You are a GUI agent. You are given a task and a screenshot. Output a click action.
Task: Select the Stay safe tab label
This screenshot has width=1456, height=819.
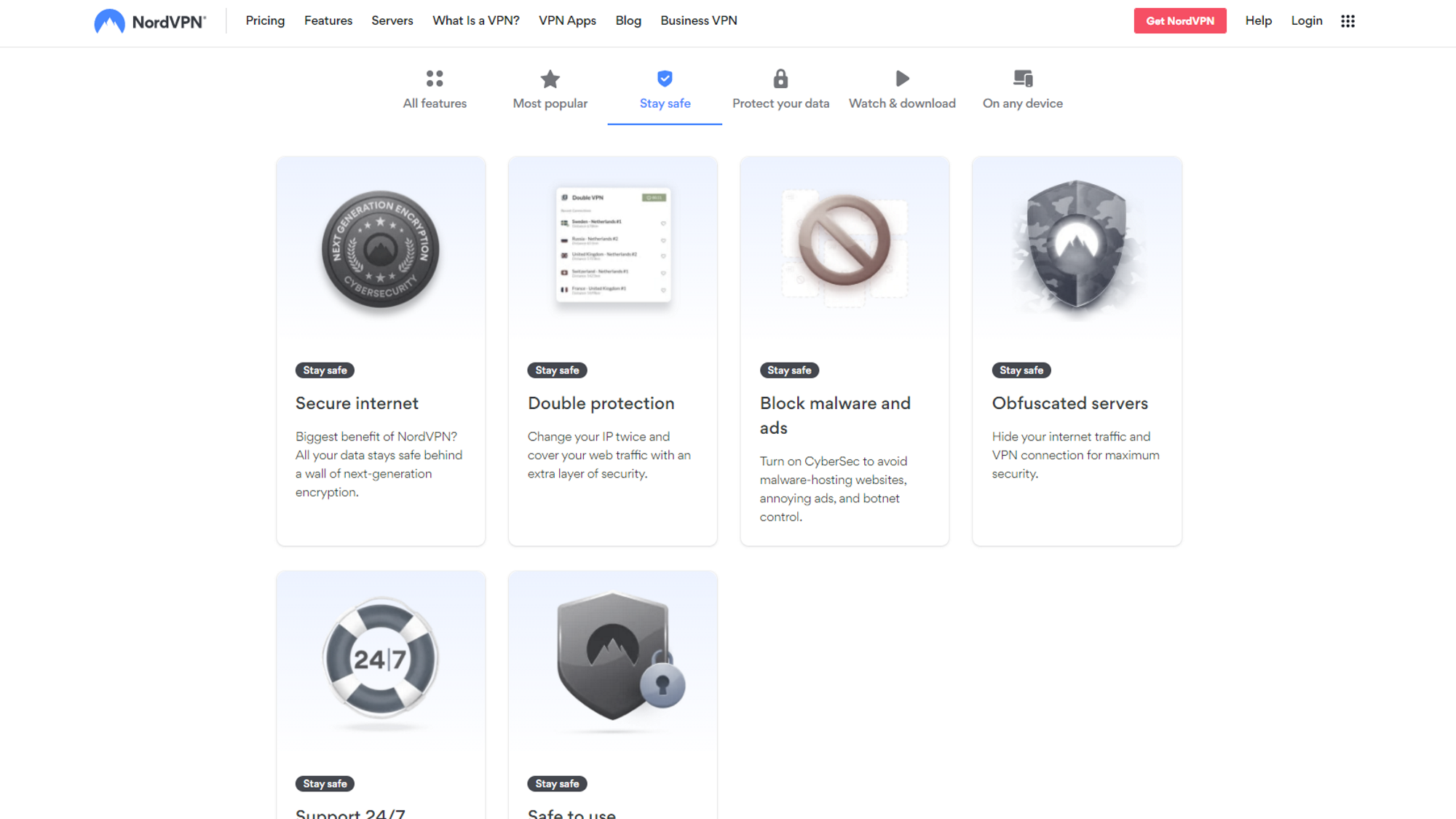coord(665,103)
